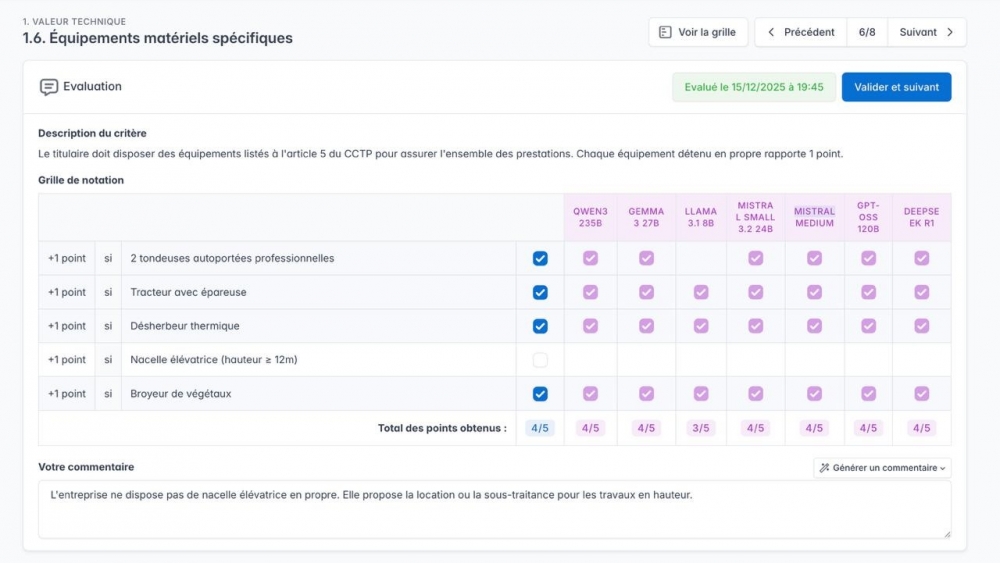The width and height of the screenshot is (1000, 563).
Task: Click the 3/5 total under Llama 3.1 8B
Action: tap(701, 428)
